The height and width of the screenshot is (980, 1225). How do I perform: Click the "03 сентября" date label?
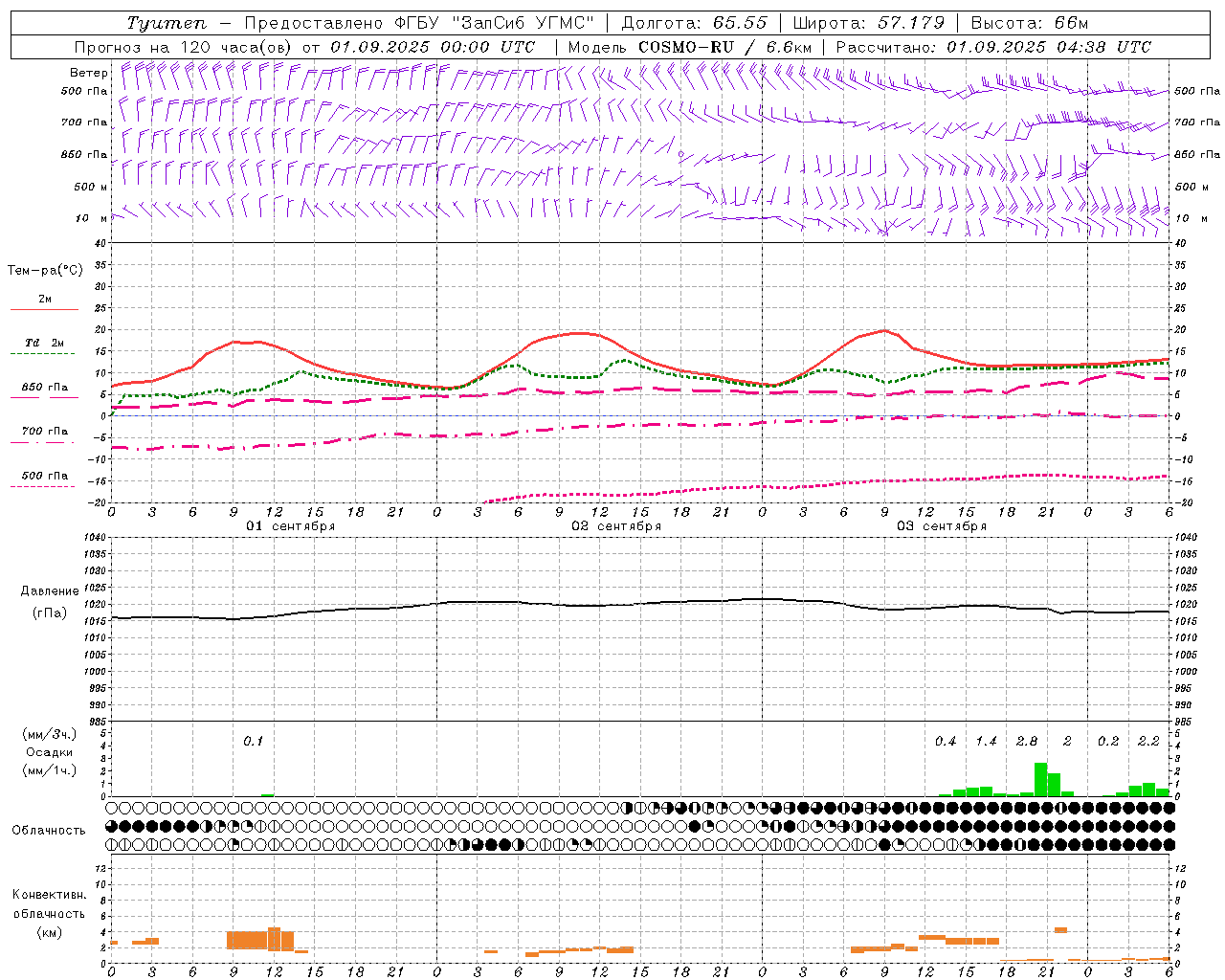pos(942,526)
